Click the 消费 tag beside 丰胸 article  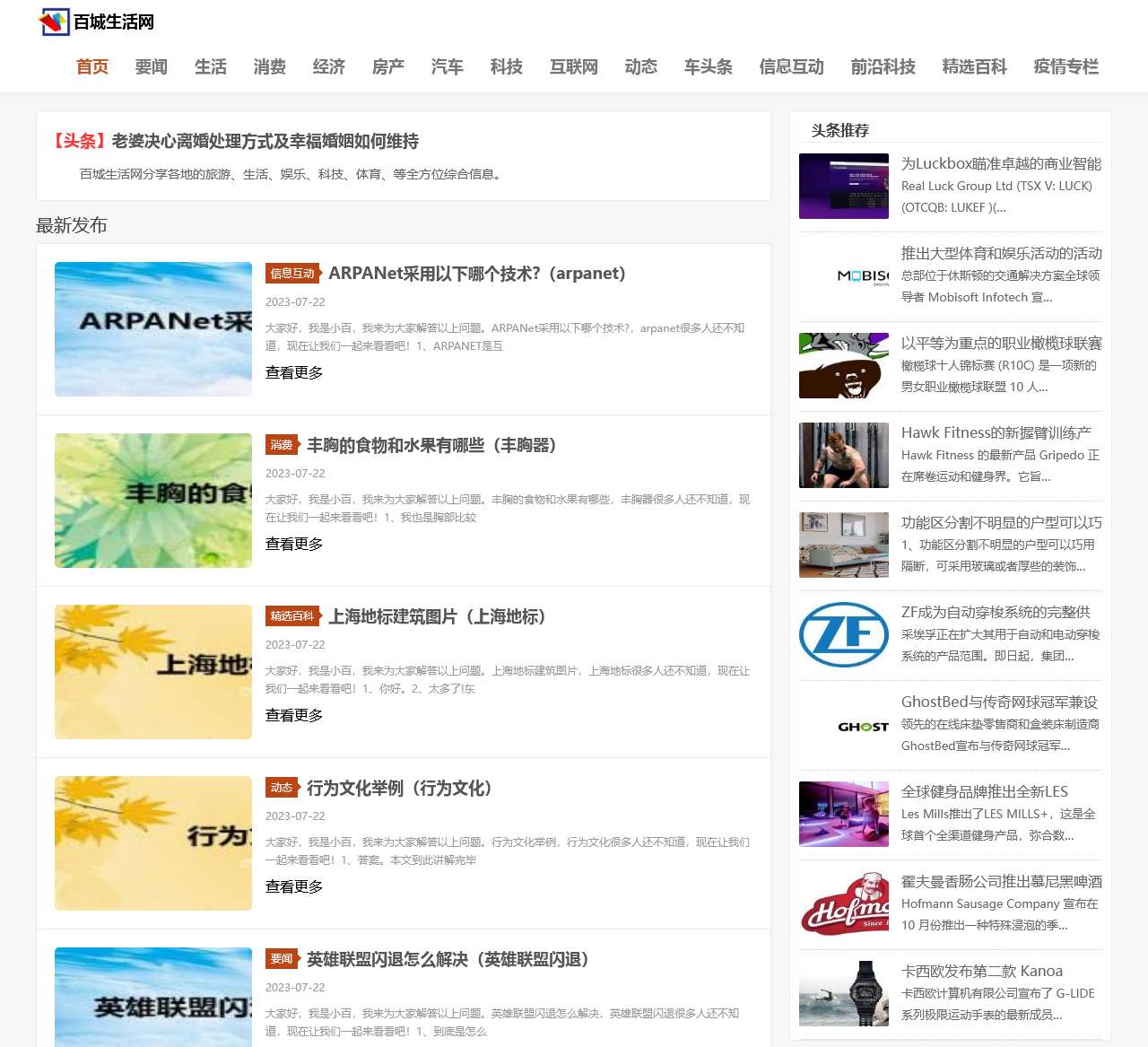pyautogui.click(x=282, y=445)
